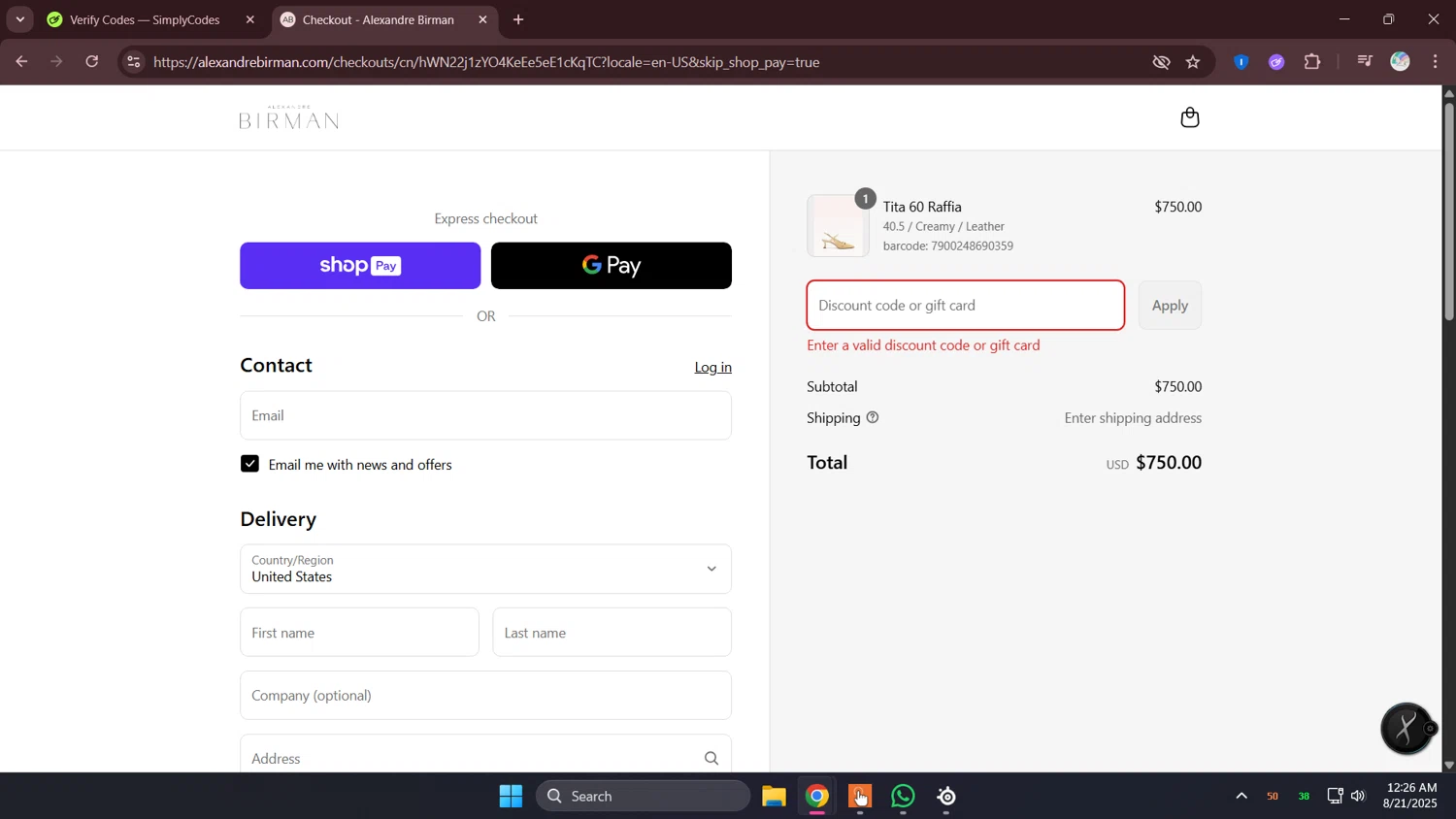Open the orange app in the taskbar
1456x819 pixels.
[860, 797]
